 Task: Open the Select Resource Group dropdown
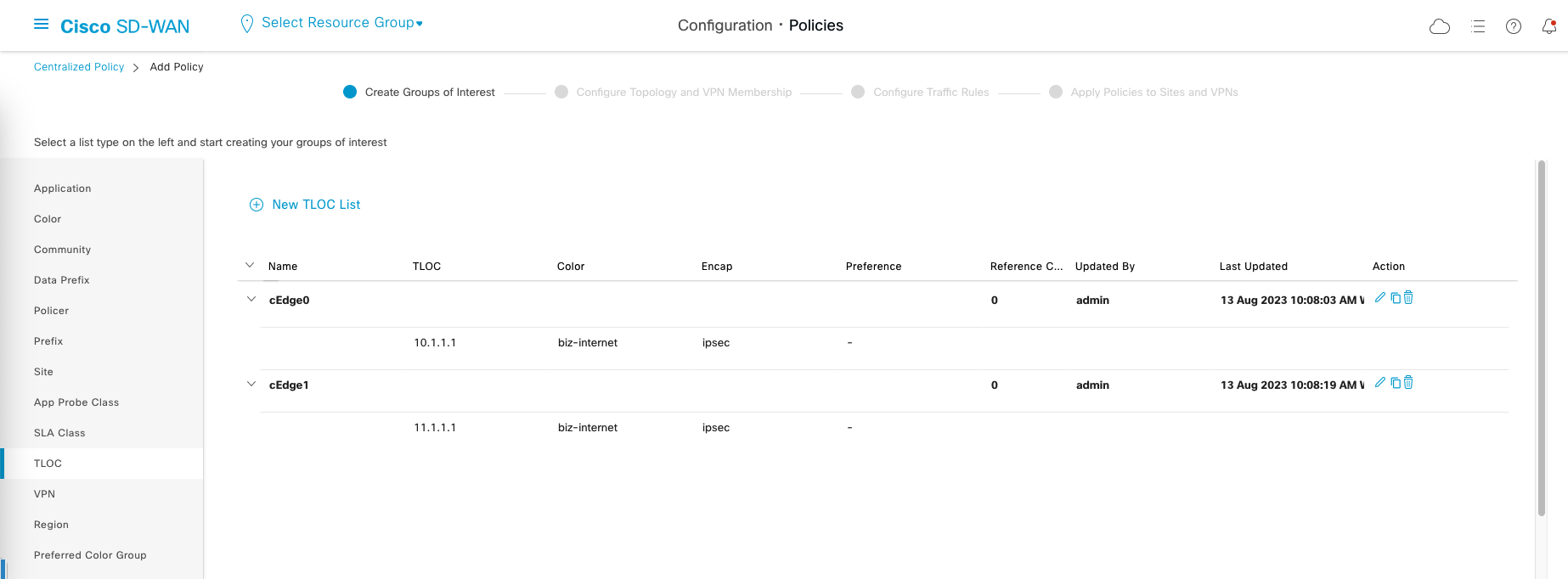coord(341,23)
